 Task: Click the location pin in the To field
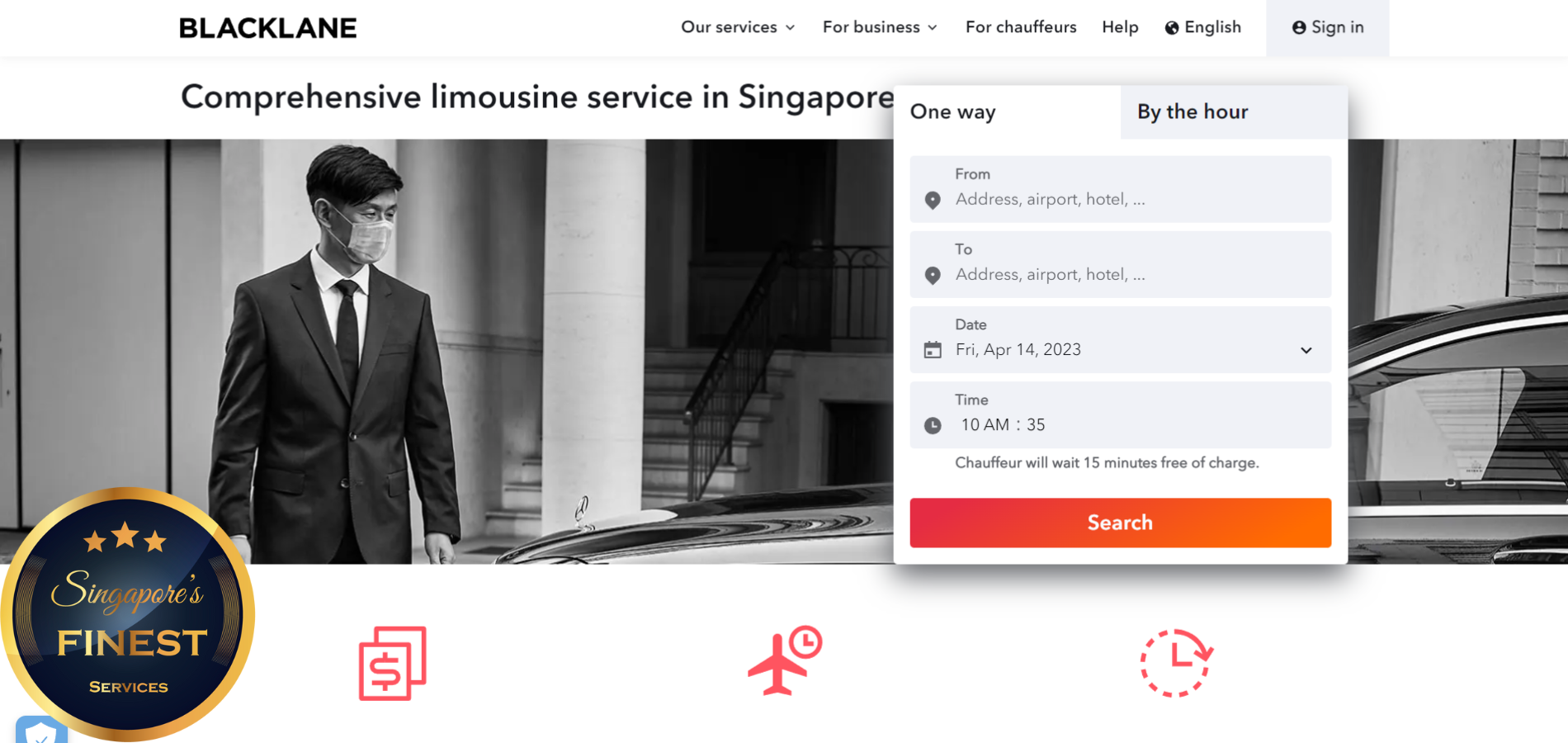933,276
